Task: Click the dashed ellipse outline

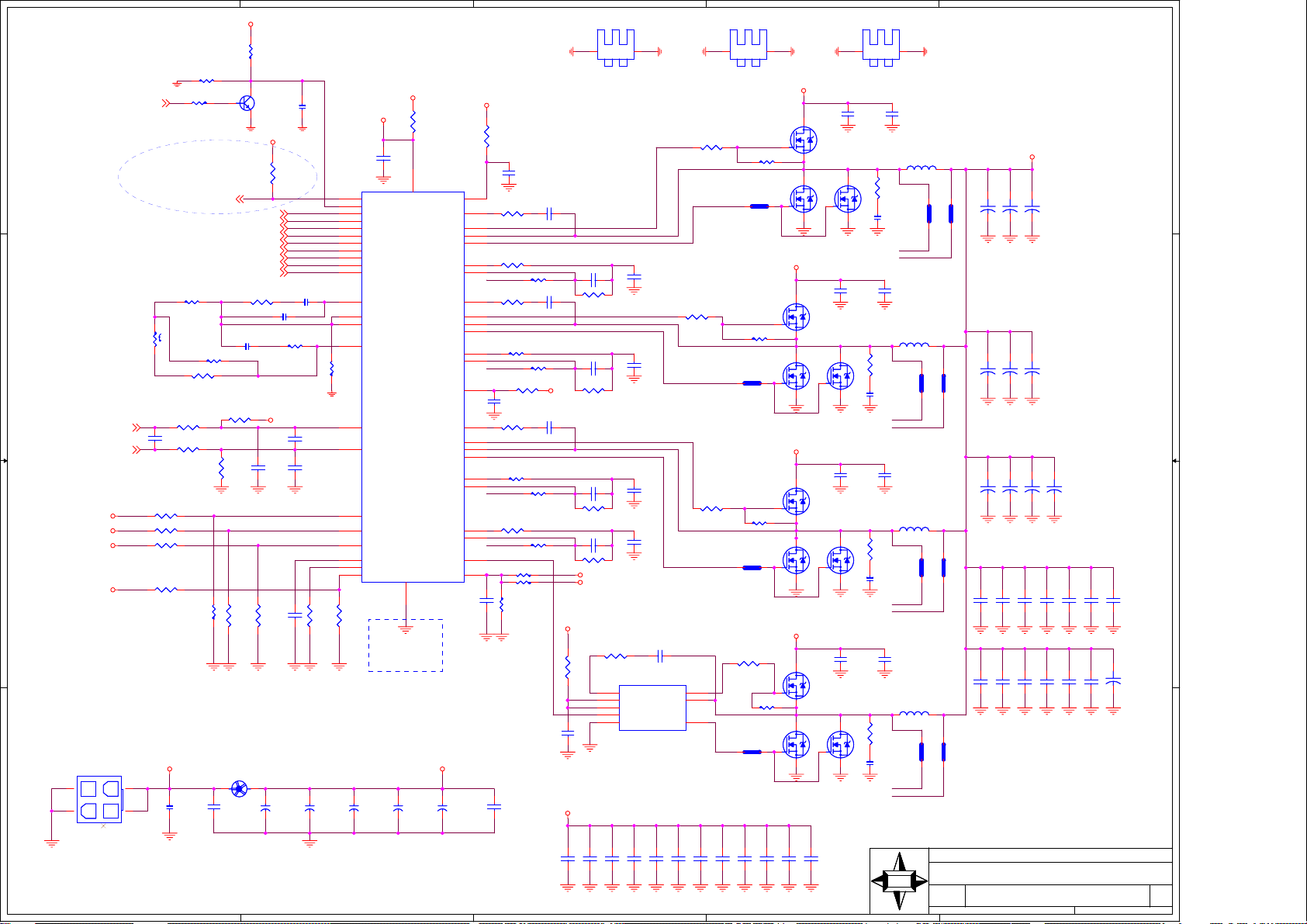Action: click(x=218, y=177)
